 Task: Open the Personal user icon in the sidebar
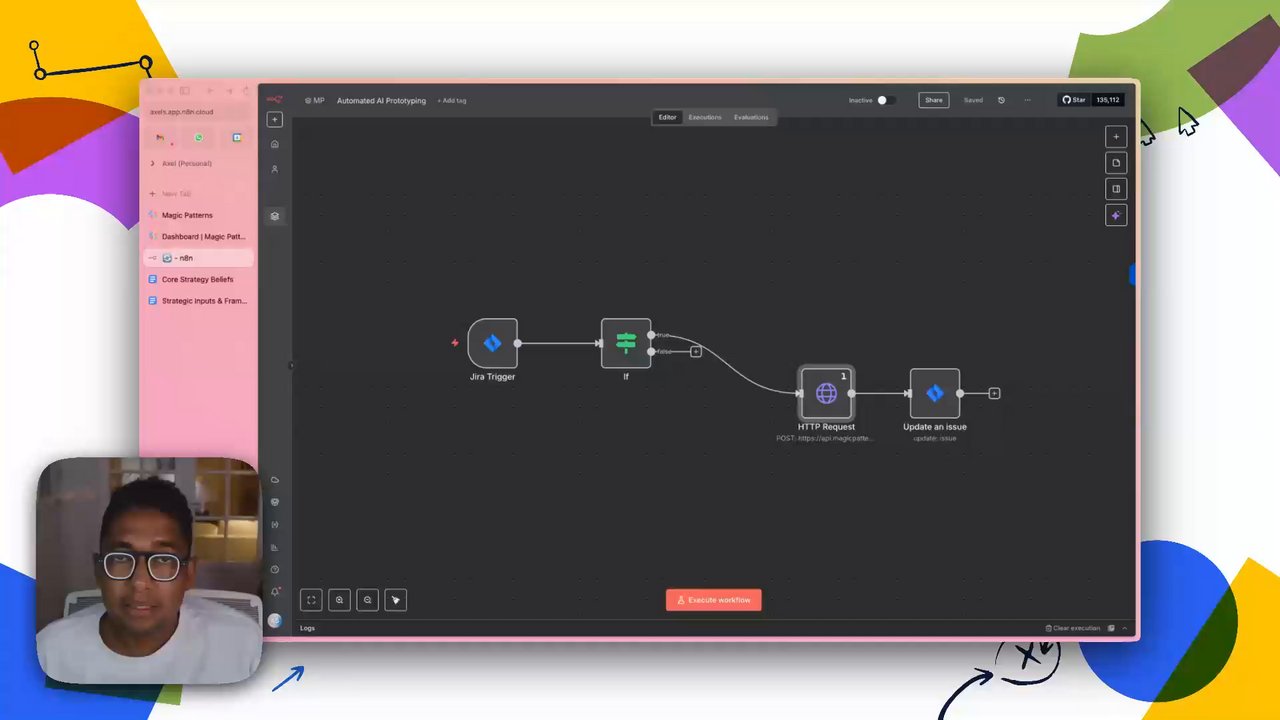click(x=275, y=169)
